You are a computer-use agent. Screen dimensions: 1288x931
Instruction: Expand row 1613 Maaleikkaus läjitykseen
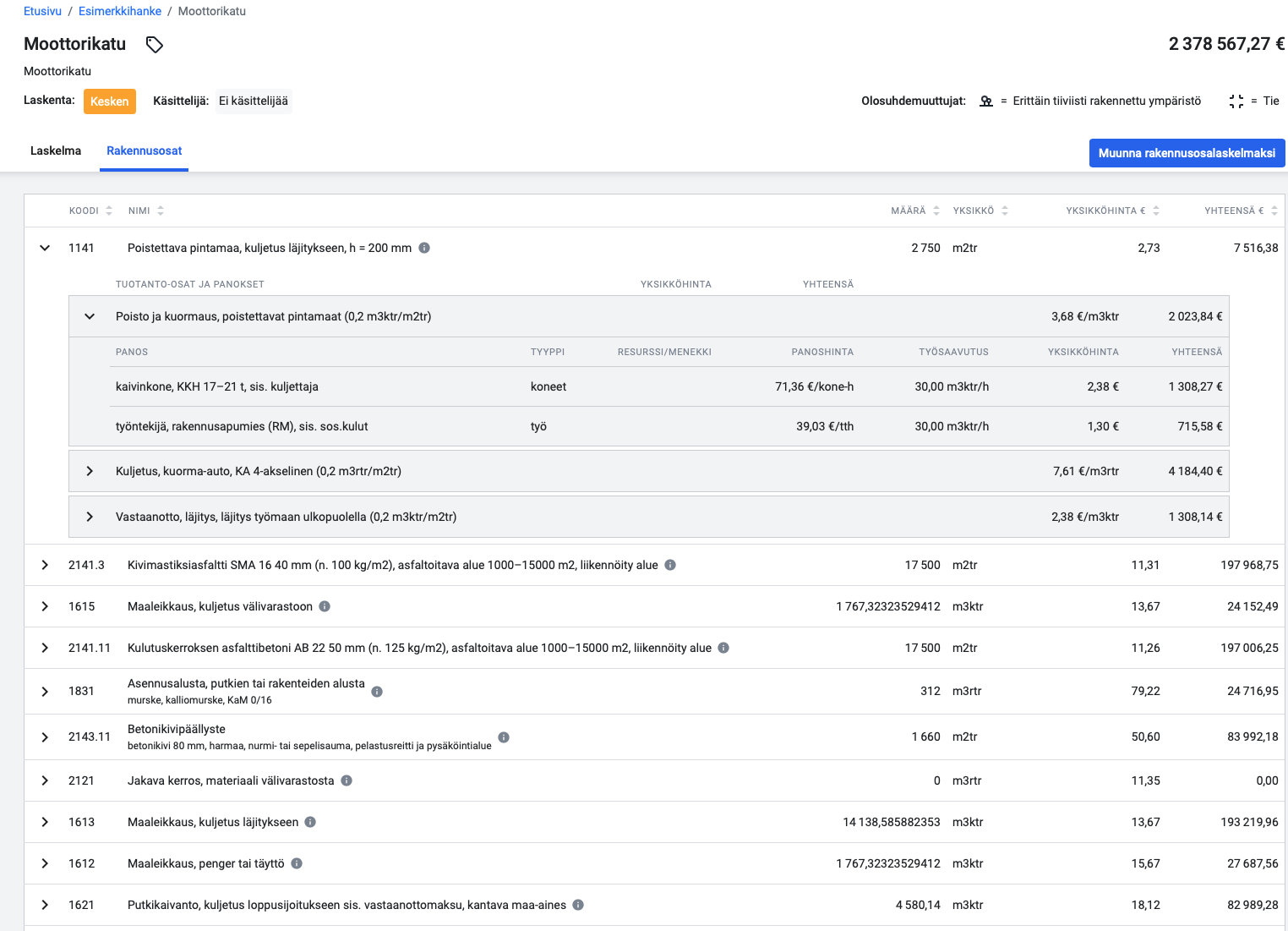(45, 822)
